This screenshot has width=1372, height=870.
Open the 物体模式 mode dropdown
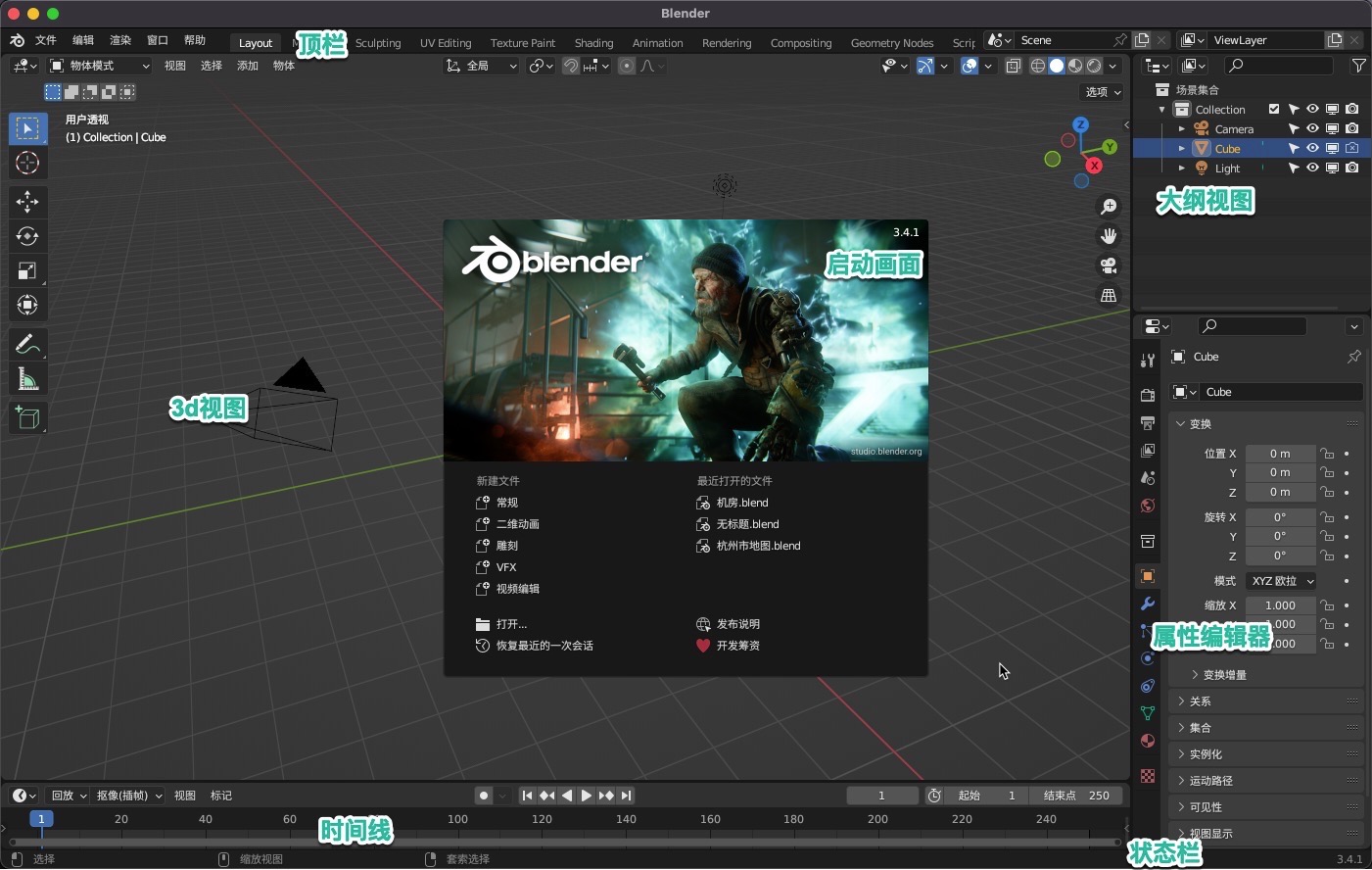tap(100, 66)
